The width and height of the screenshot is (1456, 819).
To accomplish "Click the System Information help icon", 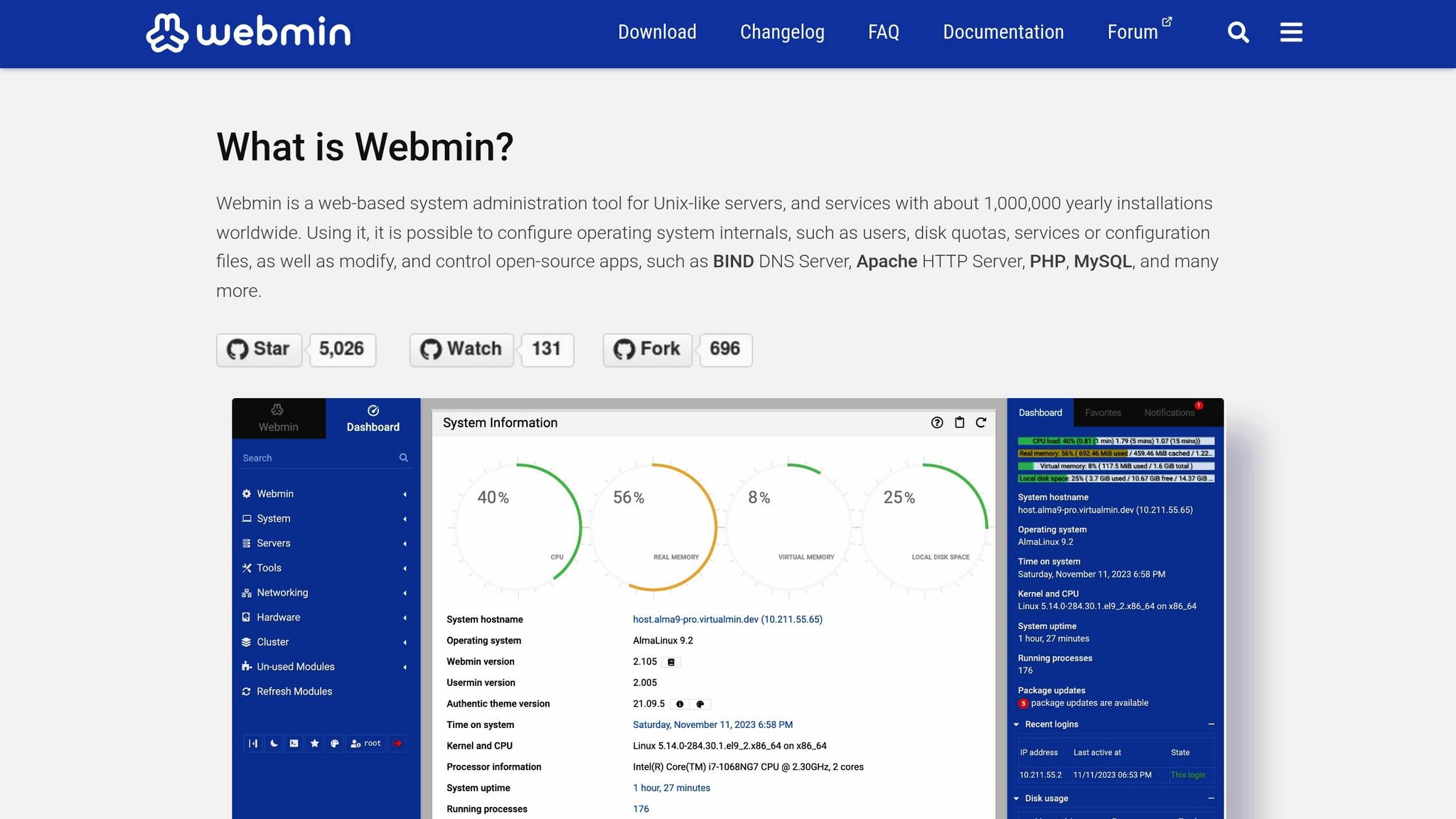I will point(937,423).
